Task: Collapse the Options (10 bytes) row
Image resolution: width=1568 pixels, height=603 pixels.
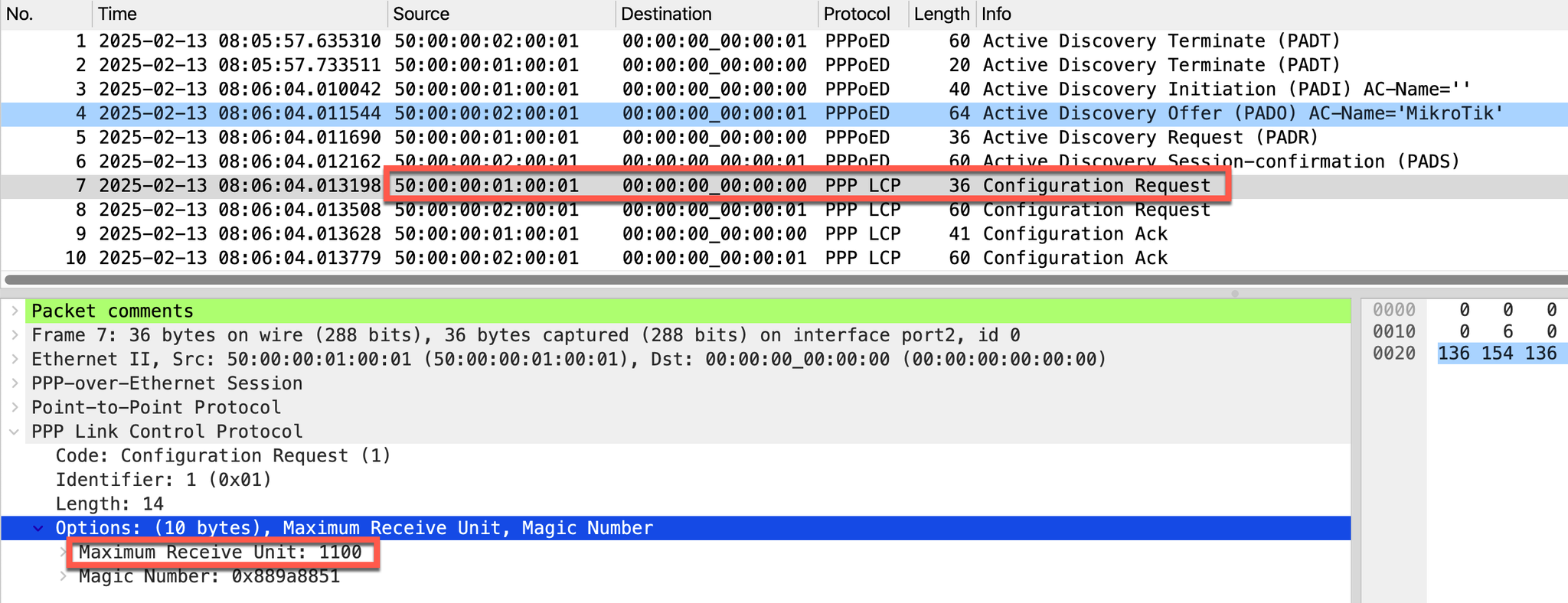Action: (x=38, y=528)
